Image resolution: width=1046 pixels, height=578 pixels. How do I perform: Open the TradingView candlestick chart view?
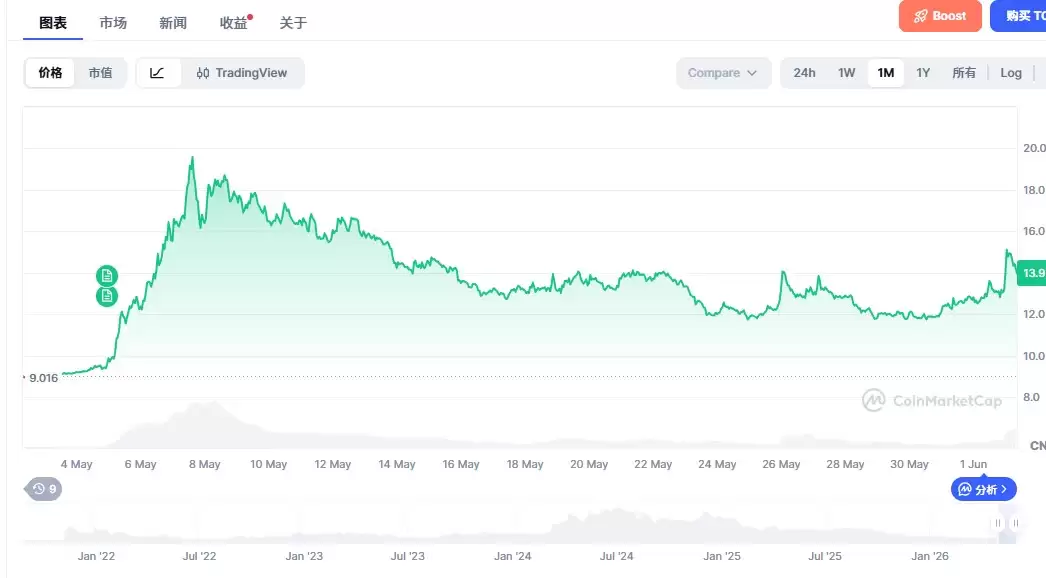(x=242, y=73)
